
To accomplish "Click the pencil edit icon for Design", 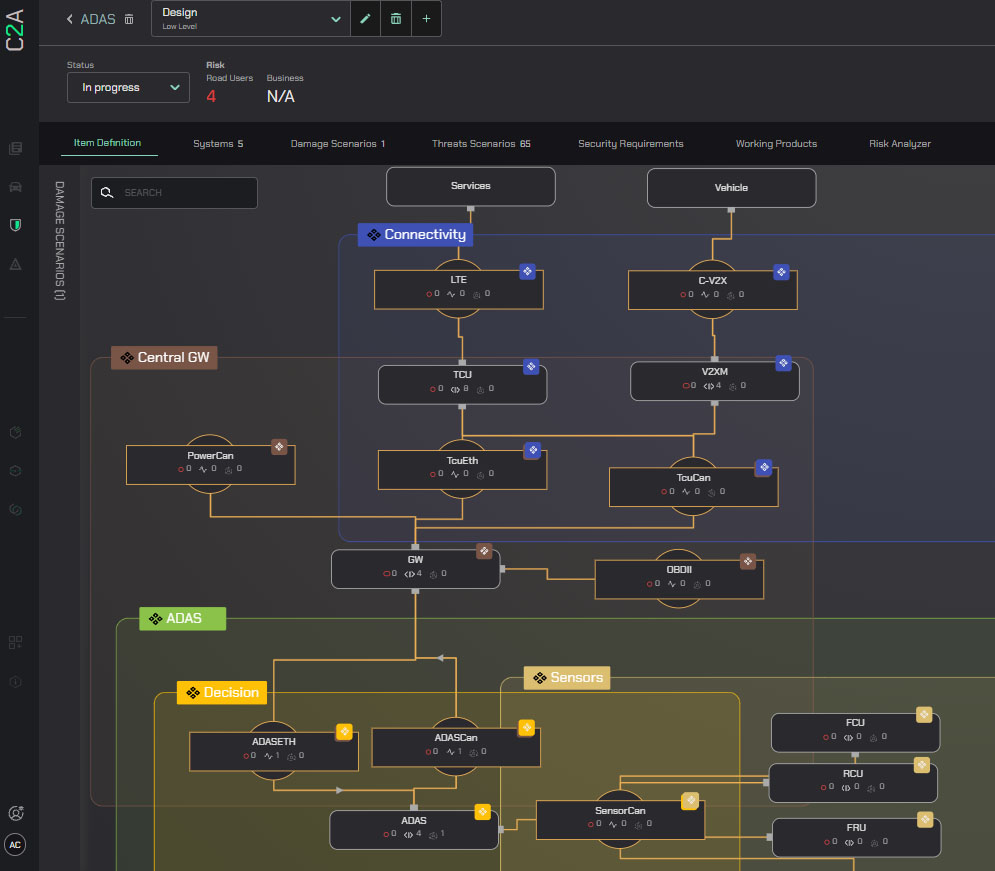I will pyautogui.click(x=365, y=18).
